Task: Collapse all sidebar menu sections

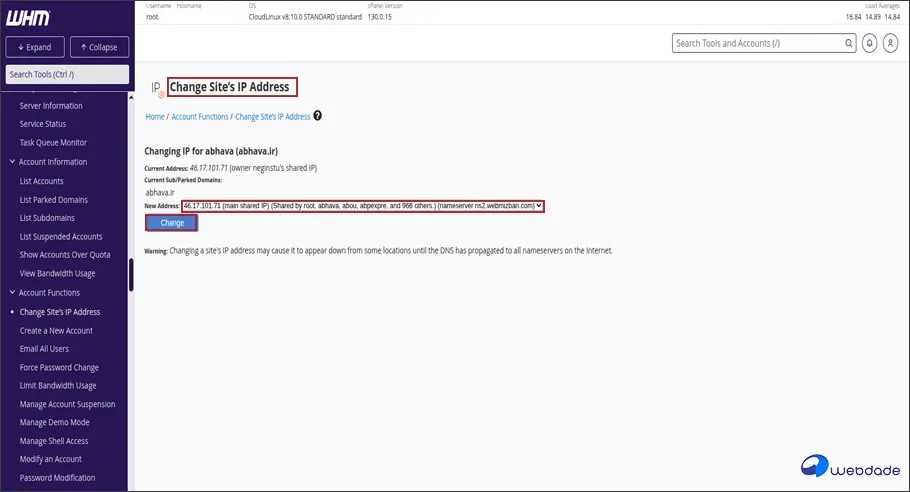Action: click(97, 47)
